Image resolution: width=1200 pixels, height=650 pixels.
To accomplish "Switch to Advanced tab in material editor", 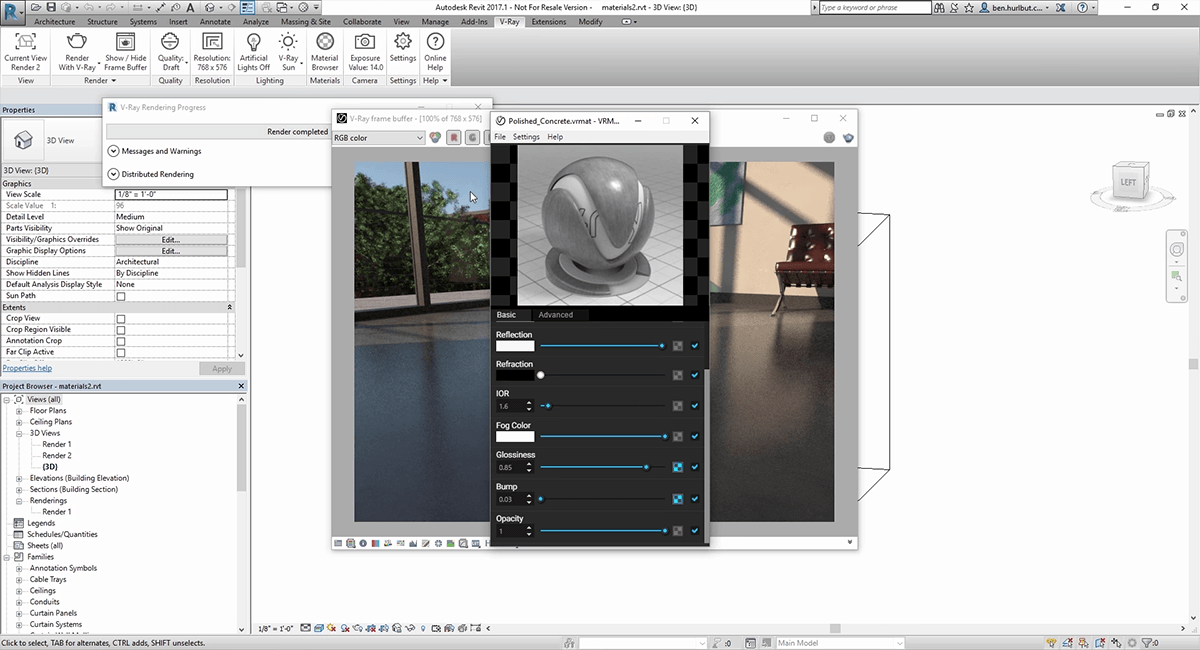I will pos(556,315).
